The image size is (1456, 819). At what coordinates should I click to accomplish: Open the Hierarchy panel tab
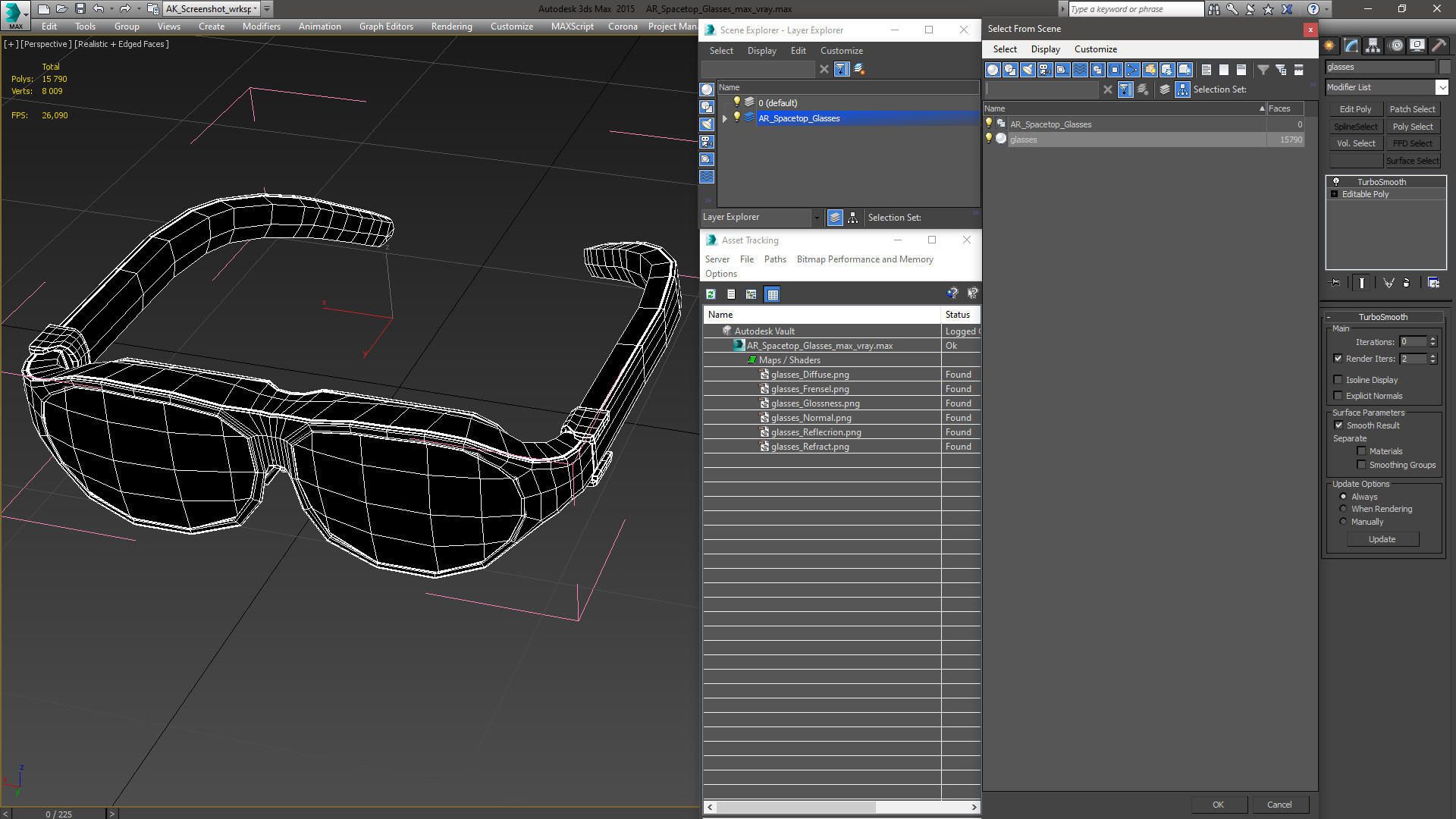click(1373, 45)
